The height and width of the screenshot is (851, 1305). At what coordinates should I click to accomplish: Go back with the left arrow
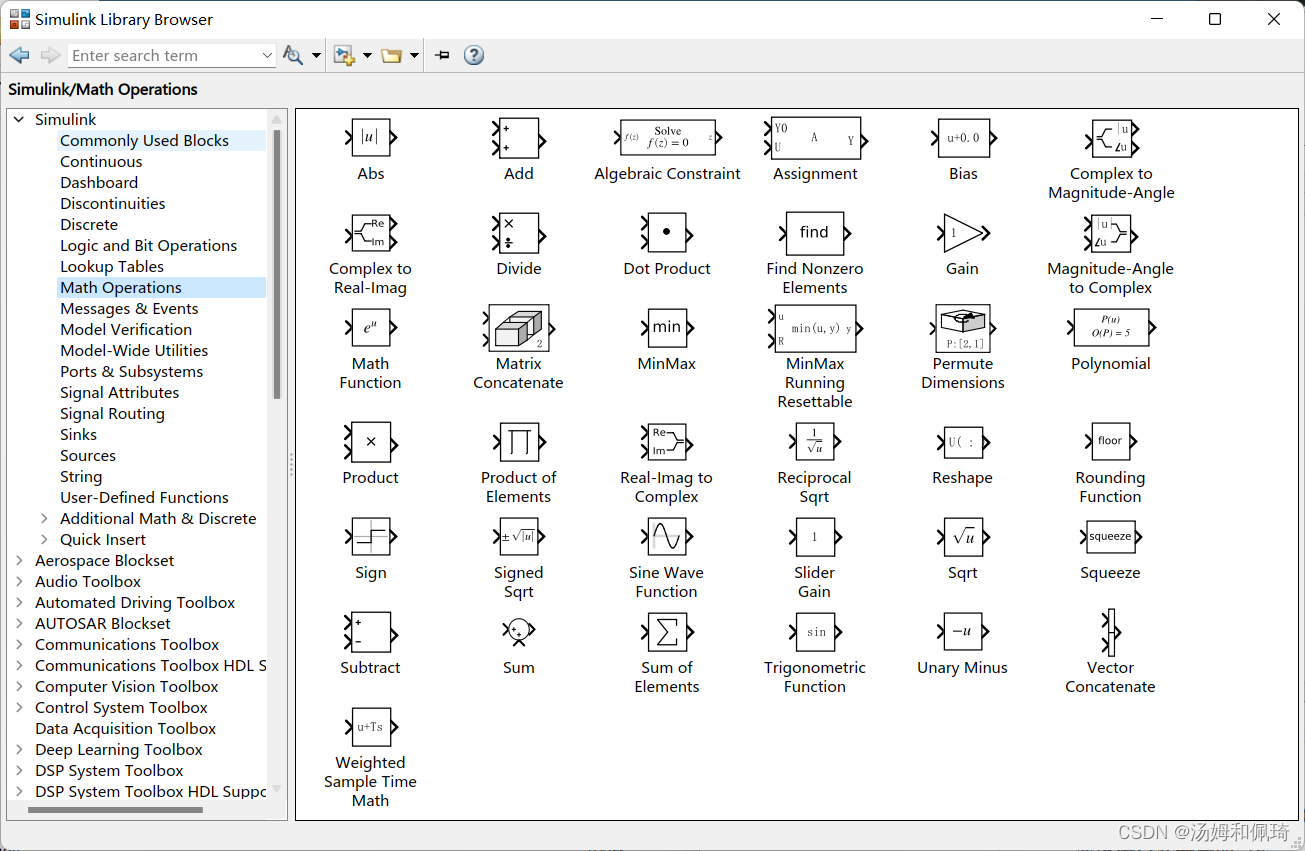19,55
